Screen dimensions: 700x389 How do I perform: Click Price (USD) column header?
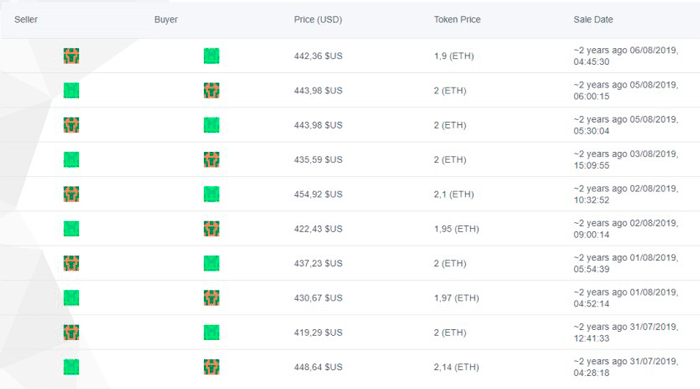(318, 20)
